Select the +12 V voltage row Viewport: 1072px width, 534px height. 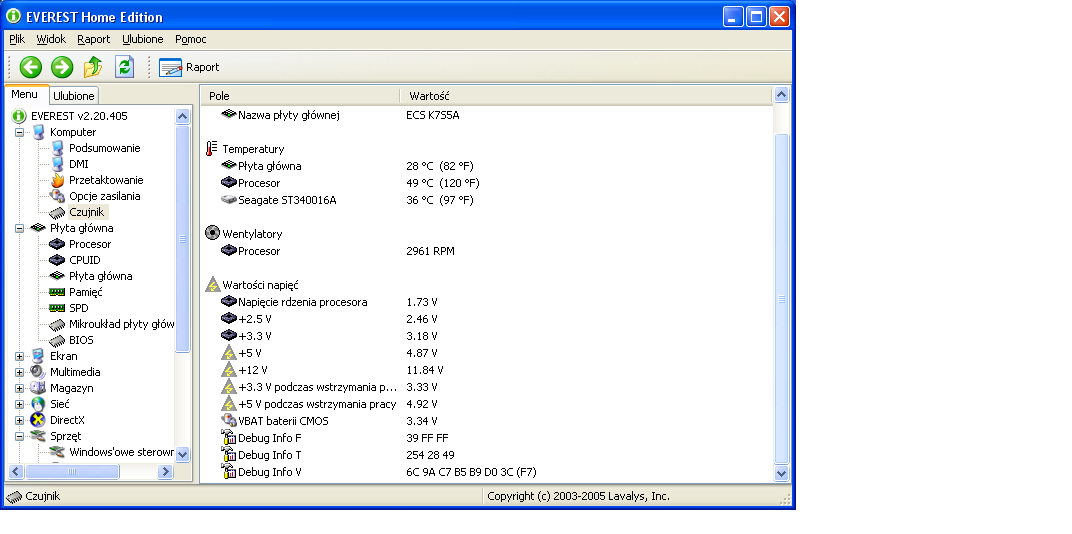[x=486, y=370]
